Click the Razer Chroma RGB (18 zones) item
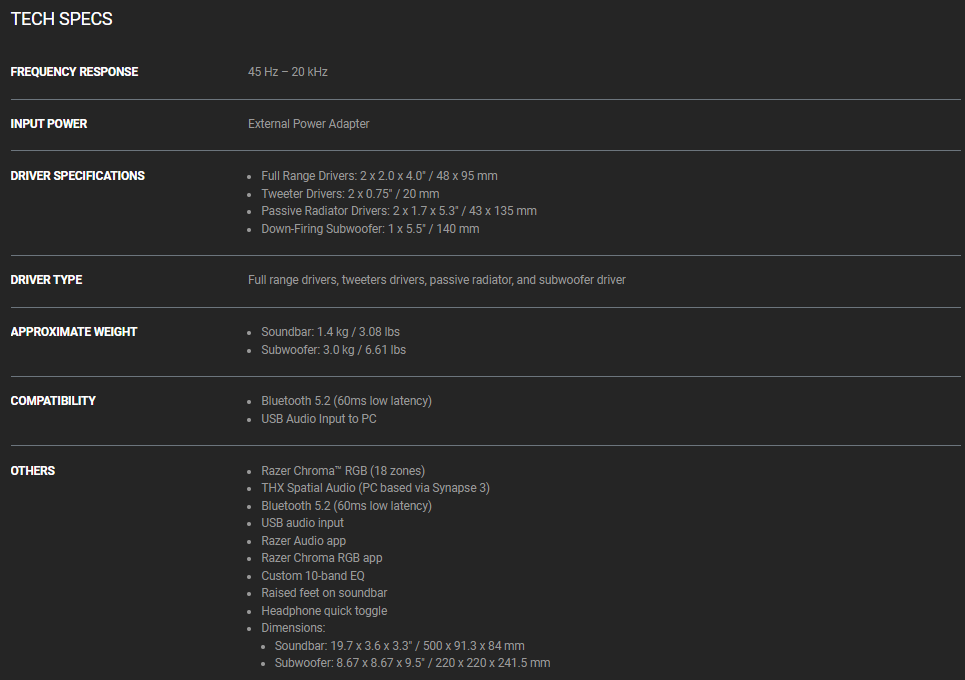The width and height of the screenshot is (965, 680). 343,471
